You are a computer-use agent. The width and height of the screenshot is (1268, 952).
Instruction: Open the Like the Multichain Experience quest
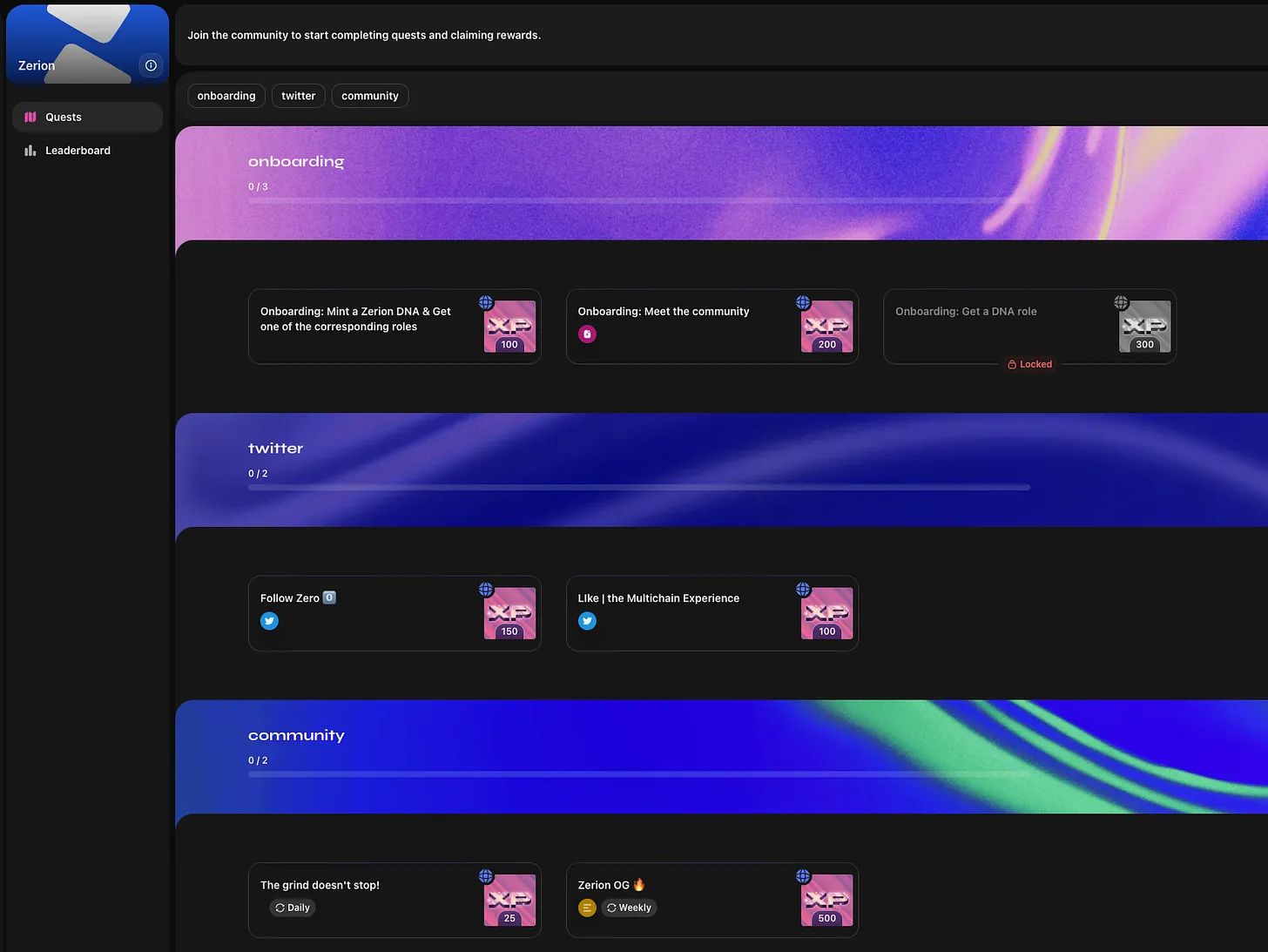point(712,613)
